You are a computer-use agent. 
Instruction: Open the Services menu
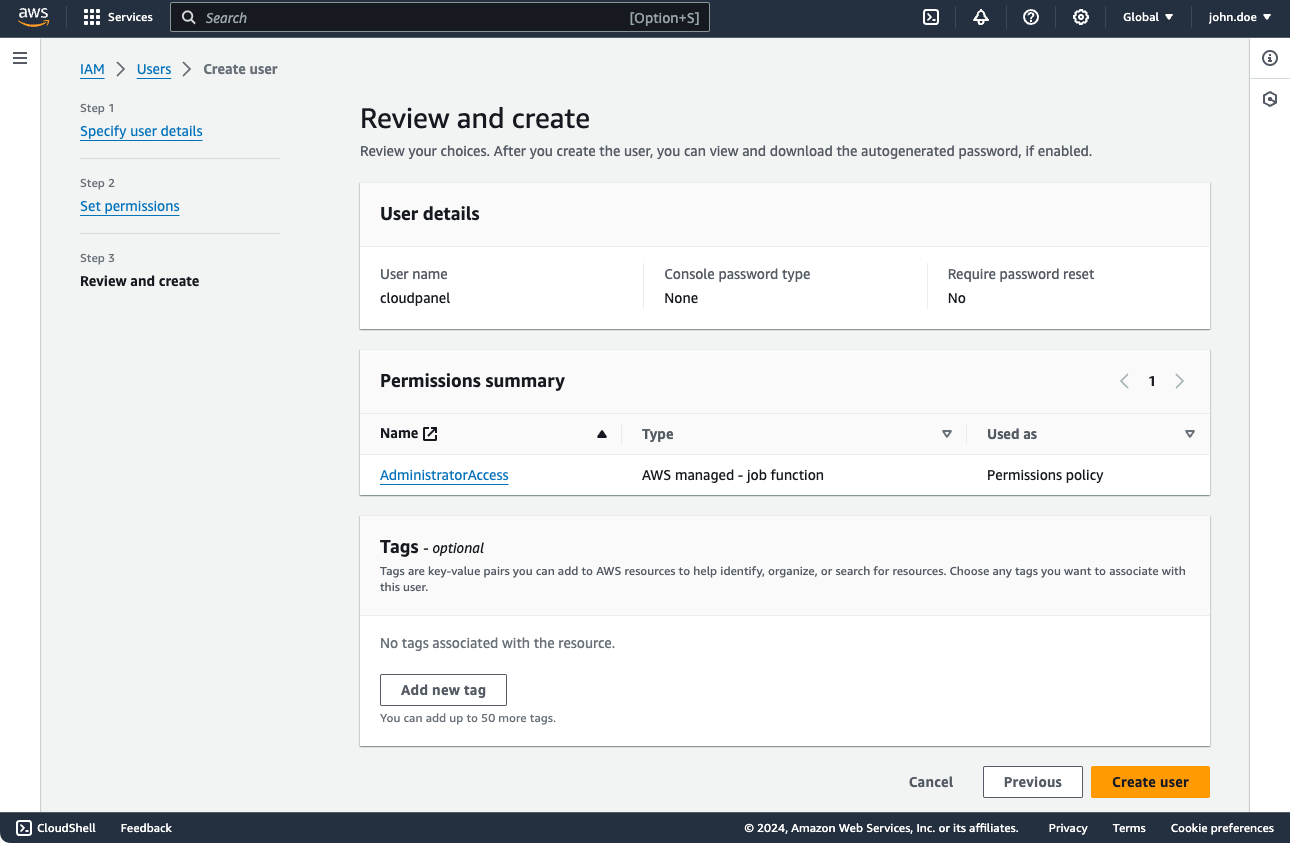[x=117, y=17]
